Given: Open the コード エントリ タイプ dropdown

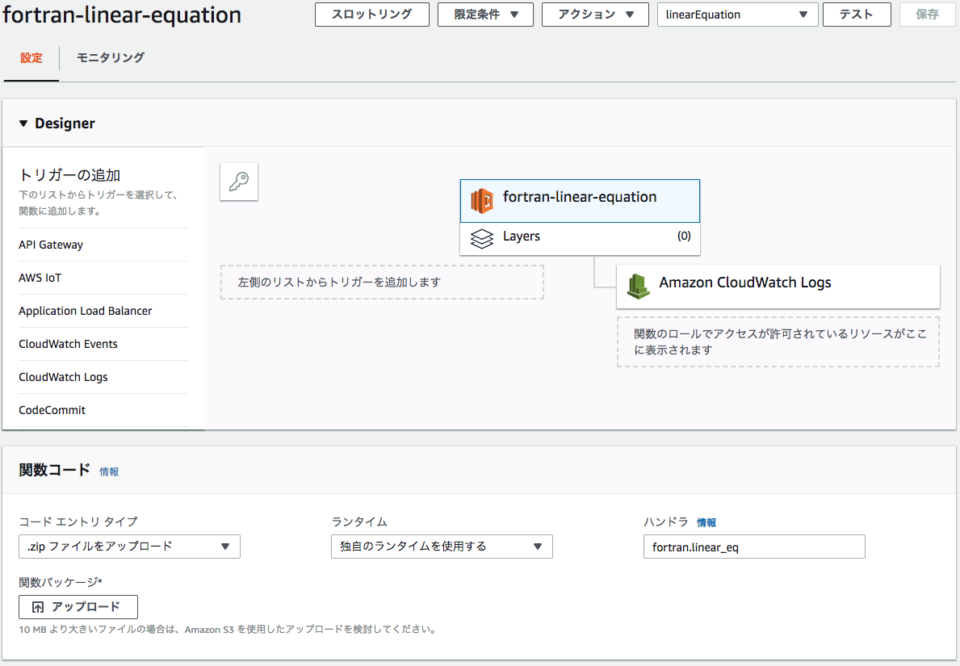Looking at the screenshot, I should (129, 546).
